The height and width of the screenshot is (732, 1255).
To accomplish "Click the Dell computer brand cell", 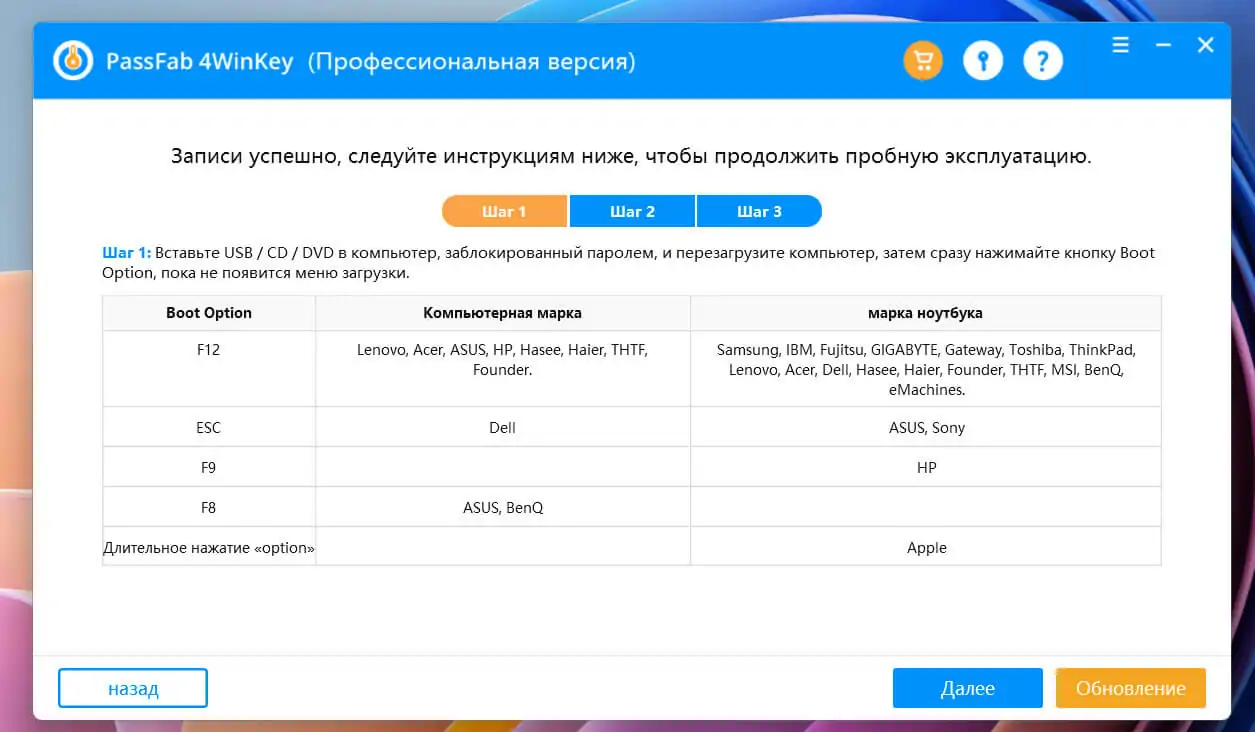I will point(503,427).
